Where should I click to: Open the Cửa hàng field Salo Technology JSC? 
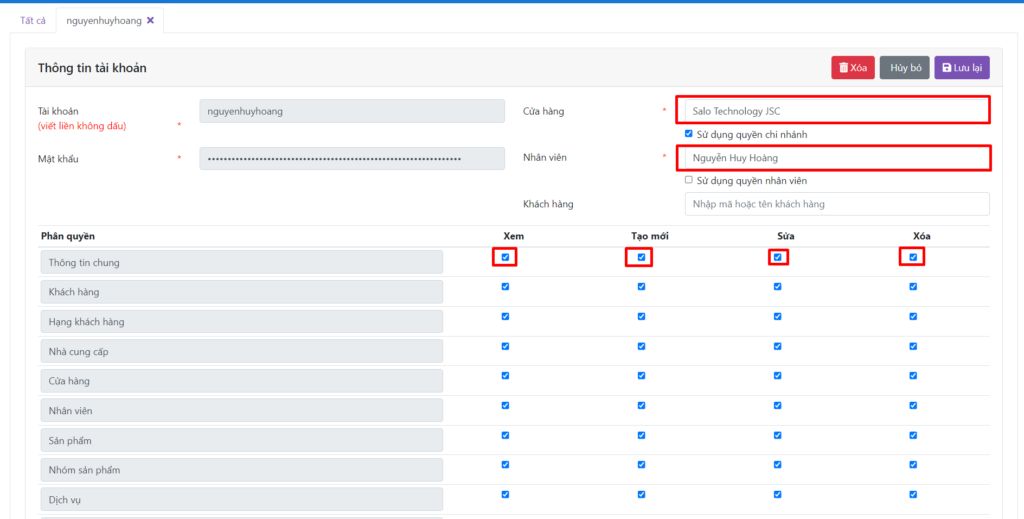[837, 111]
